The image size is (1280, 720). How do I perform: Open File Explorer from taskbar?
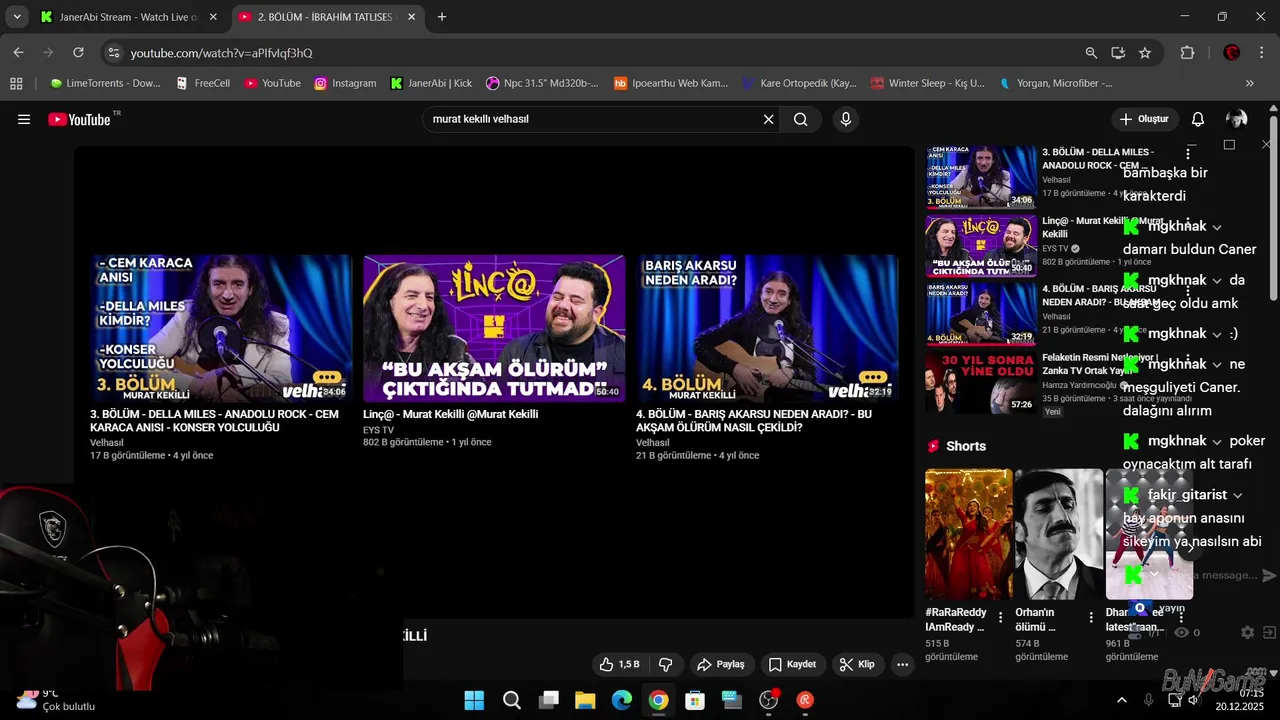pyautogui.click(x=585, y=700)
